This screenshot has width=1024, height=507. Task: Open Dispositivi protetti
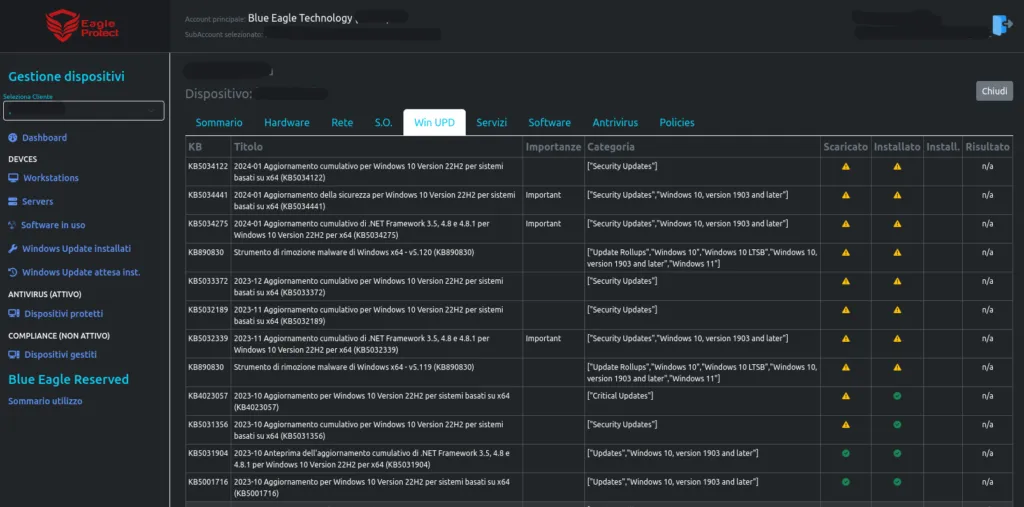63,314
